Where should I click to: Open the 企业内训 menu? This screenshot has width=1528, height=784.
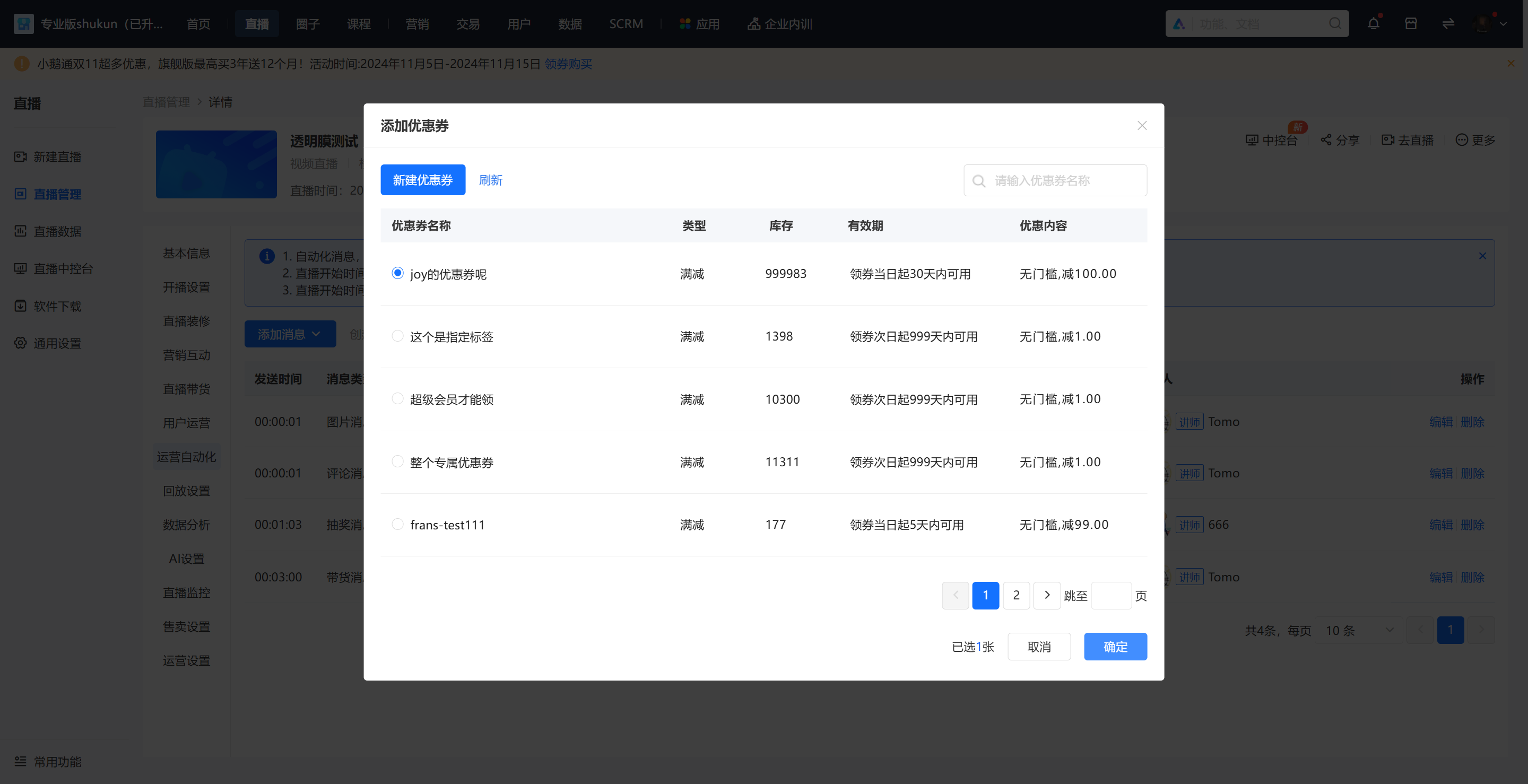780,24
